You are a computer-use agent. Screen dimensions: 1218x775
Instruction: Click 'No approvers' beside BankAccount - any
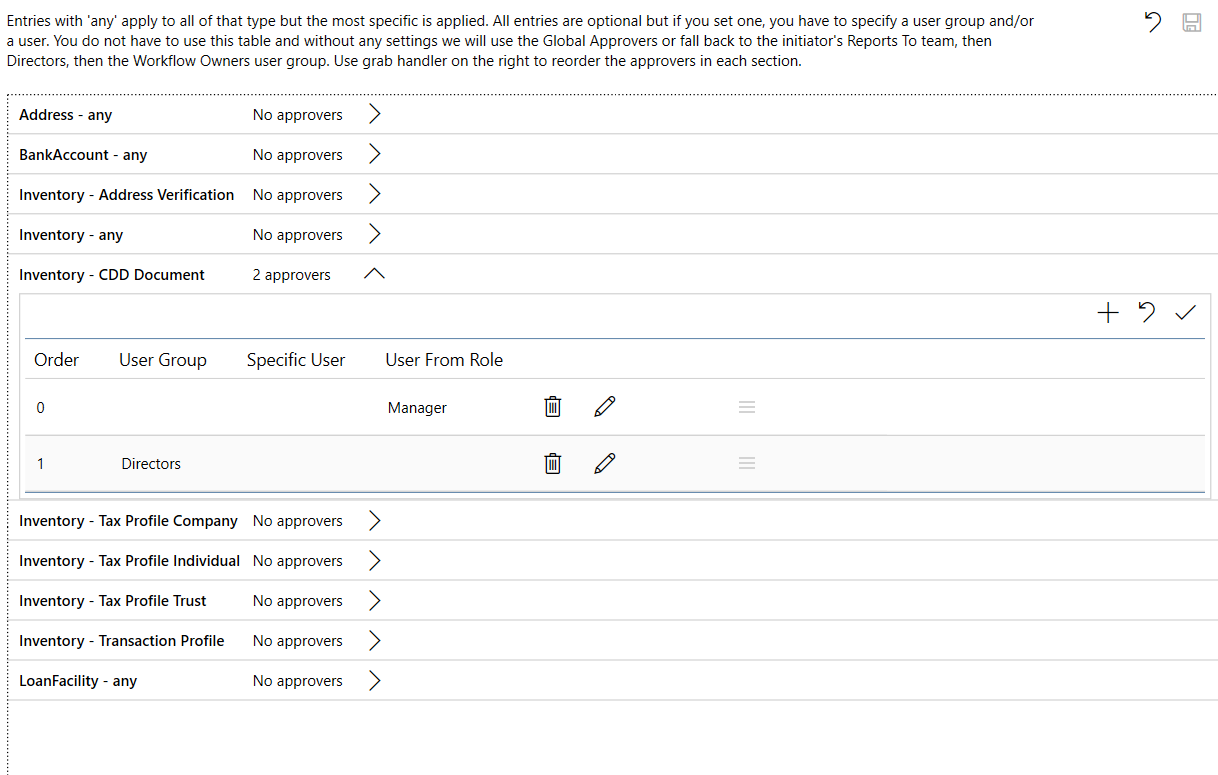click(298, 155)
